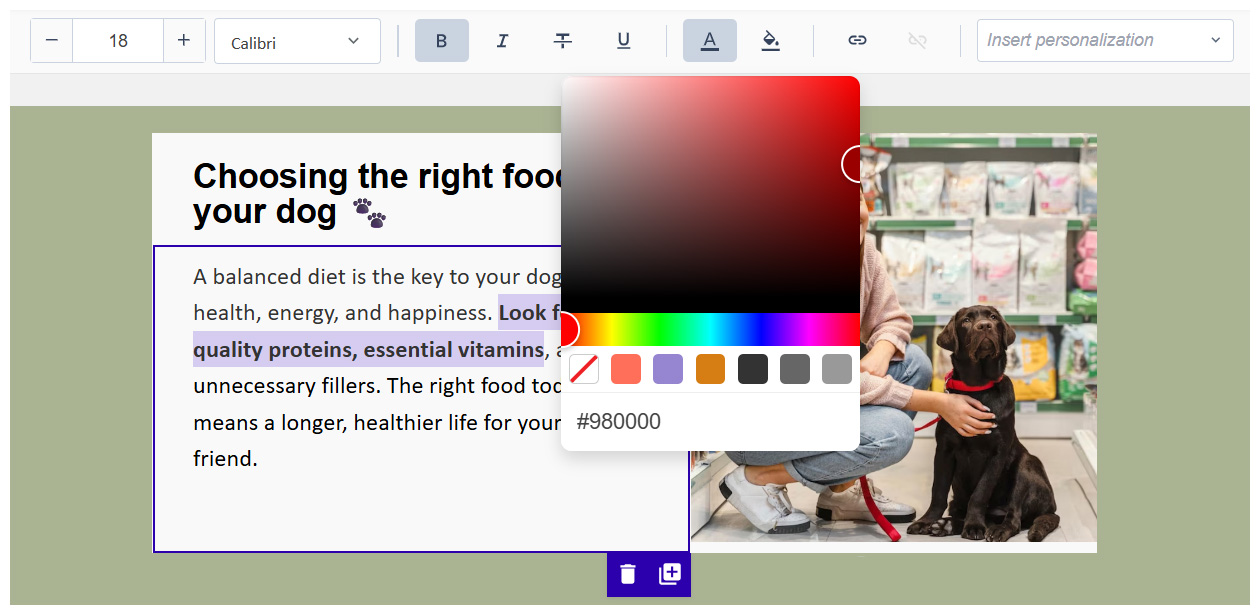Toggle strikethrough formatting
Image resolution: width=1260 pixels, height=615 pixels.
pos(563,41)
